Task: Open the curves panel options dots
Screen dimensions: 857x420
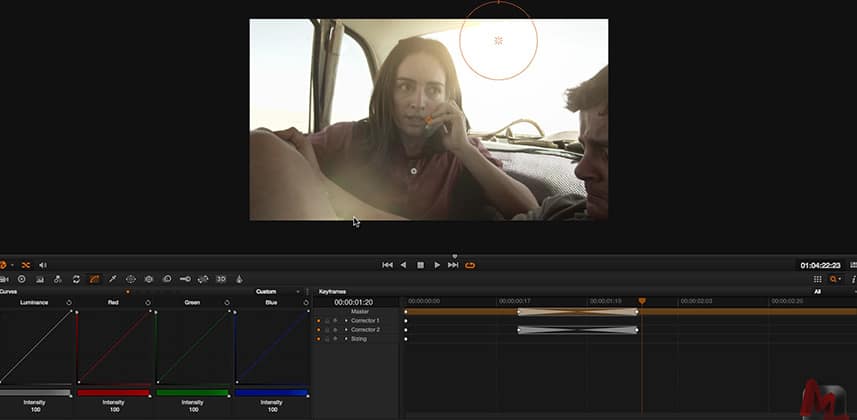Action: pos(308,291)
